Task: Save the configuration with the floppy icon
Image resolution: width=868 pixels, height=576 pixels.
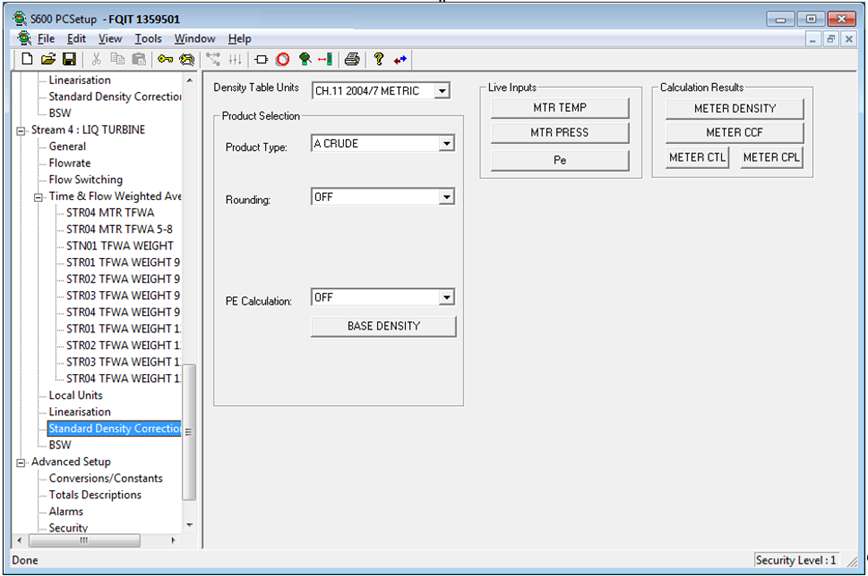Action: pyautogui.click(x=69, y=59)
